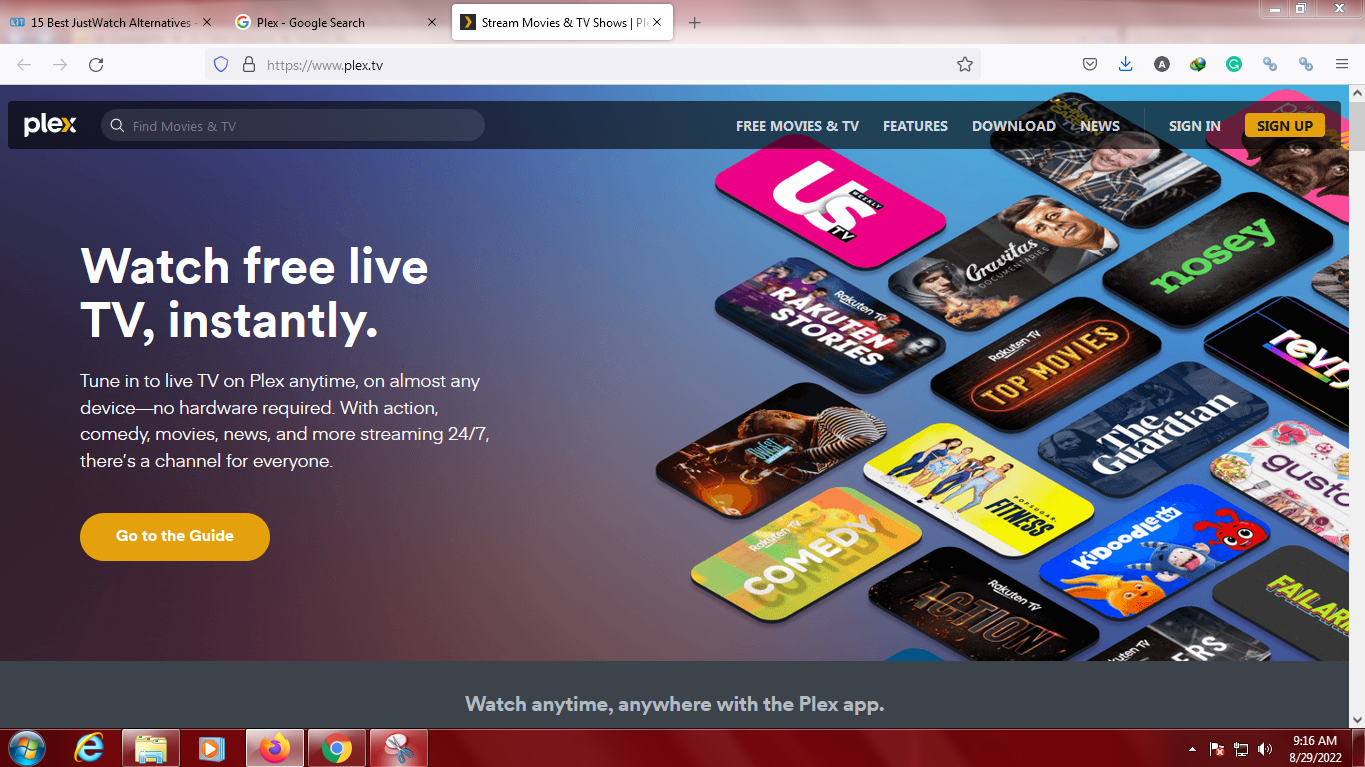Screen dimensions: 1365x767
Task: Click the Plex logo in header
Action: [x=50, y=125]
